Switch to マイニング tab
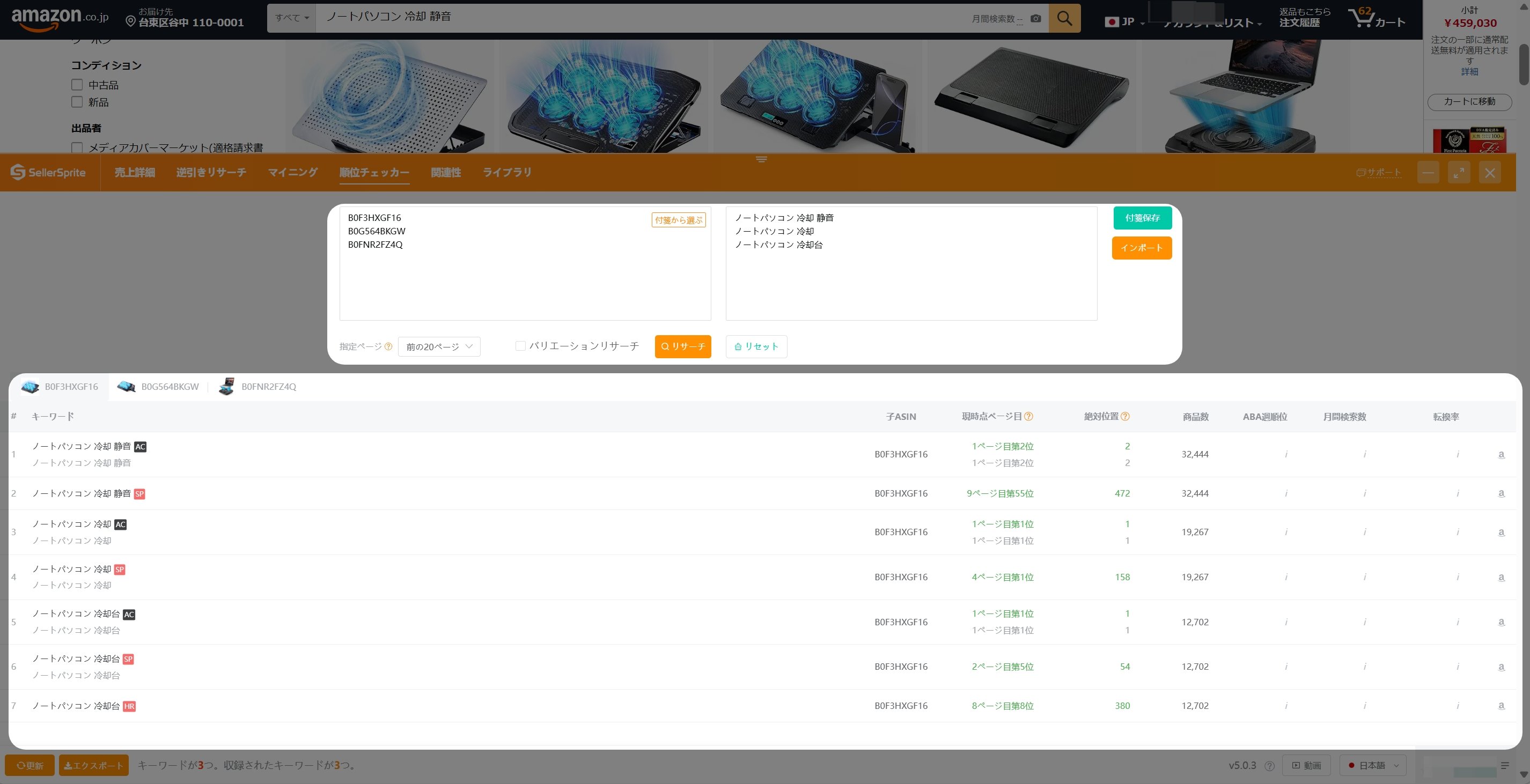 coord(293,173)
